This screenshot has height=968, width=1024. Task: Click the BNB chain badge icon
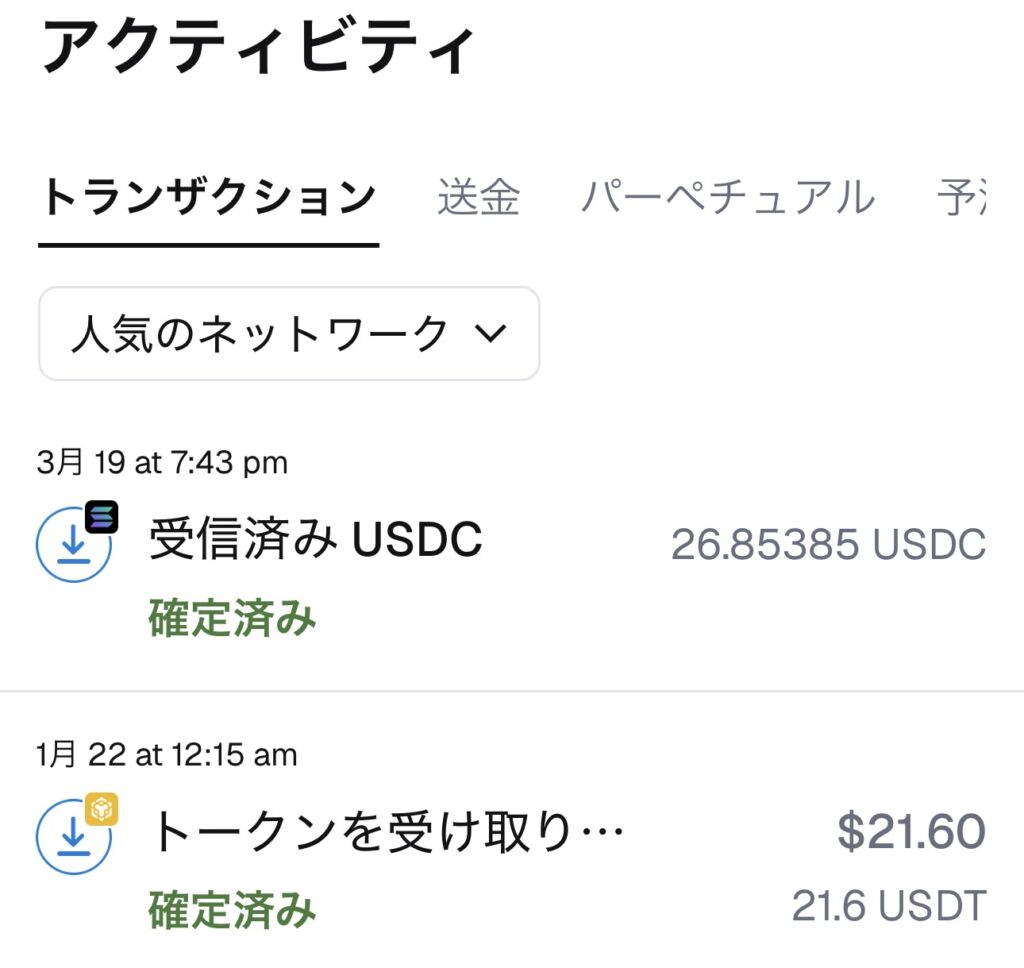pos(101,809)
